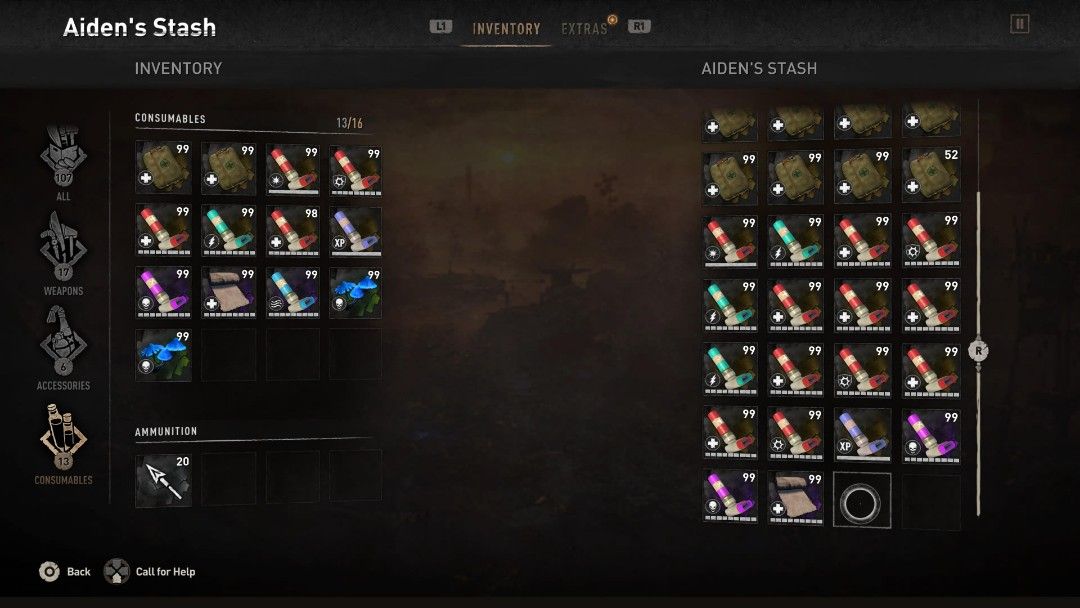
Task: Select the purple XP booster in inventory
Action: (355, 231)
